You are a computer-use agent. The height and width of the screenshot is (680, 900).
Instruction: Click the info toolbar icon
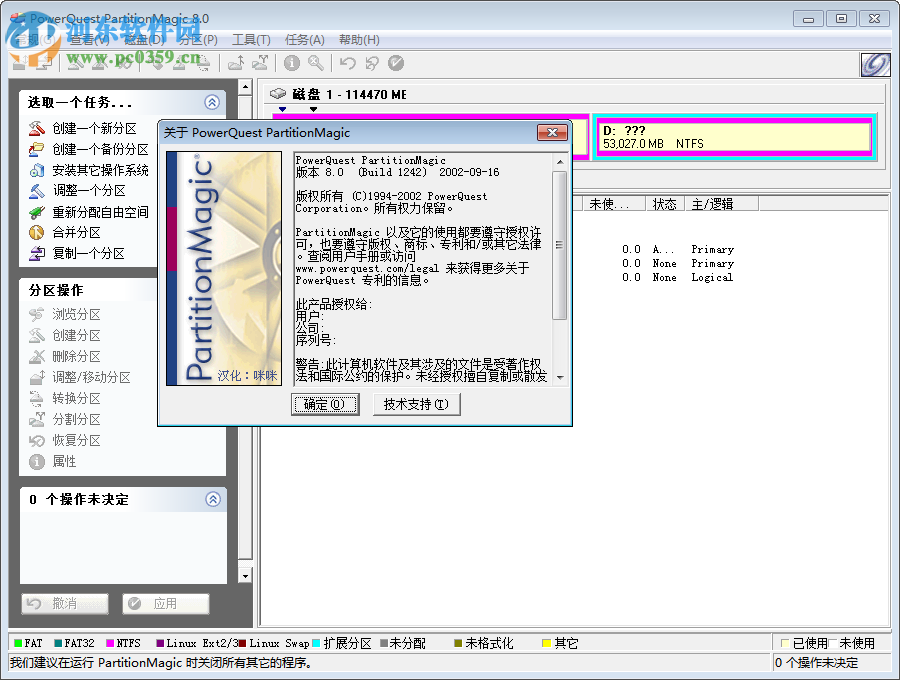291,63
